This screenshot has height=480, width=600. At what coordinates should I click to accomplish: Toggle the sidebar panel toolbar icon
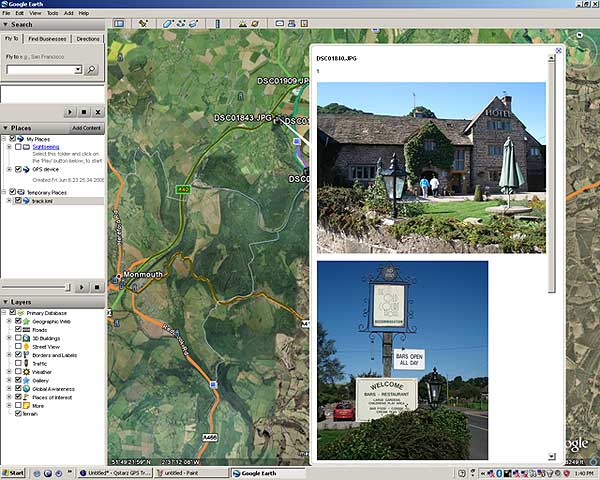pos(119,24)
